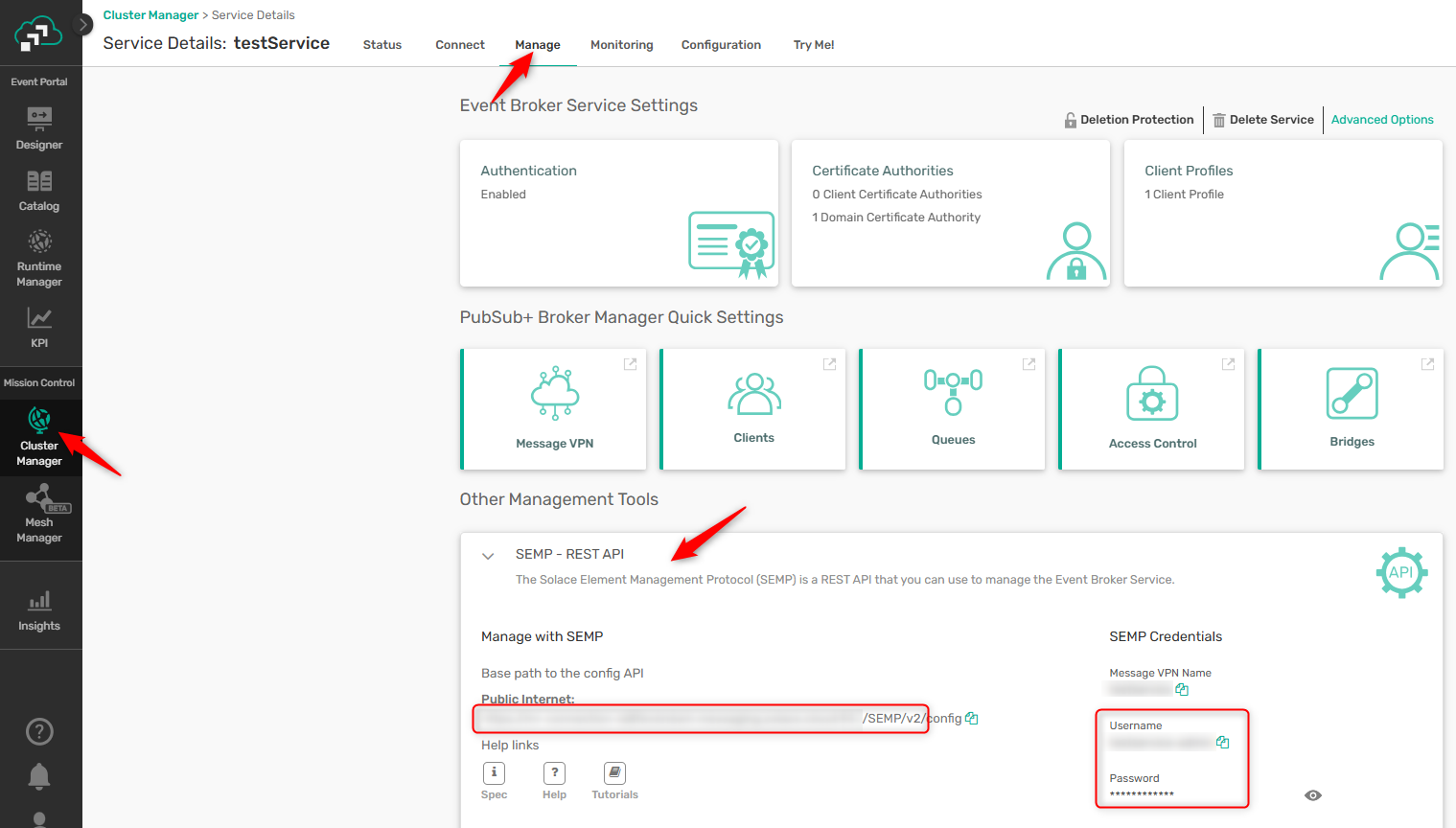
Task: Open Insights from the sidebar
Action: click(x=39, y=610)
